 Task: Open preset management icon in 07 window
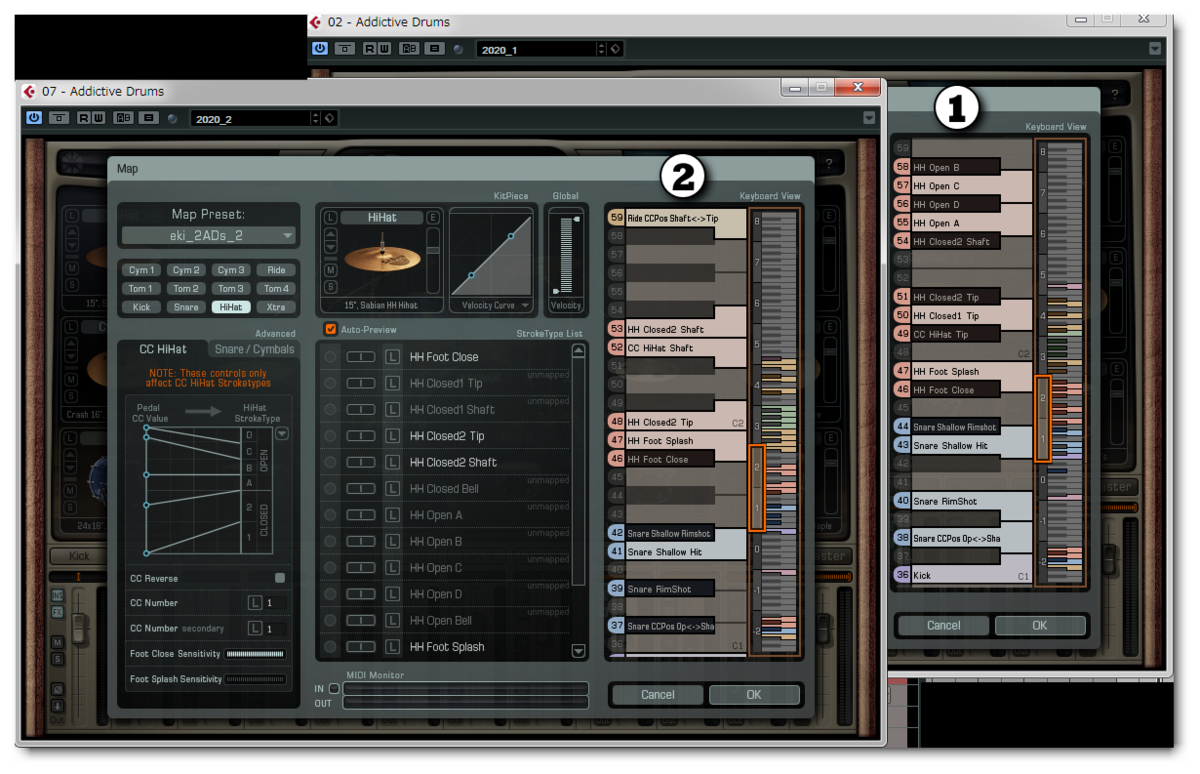149,118
